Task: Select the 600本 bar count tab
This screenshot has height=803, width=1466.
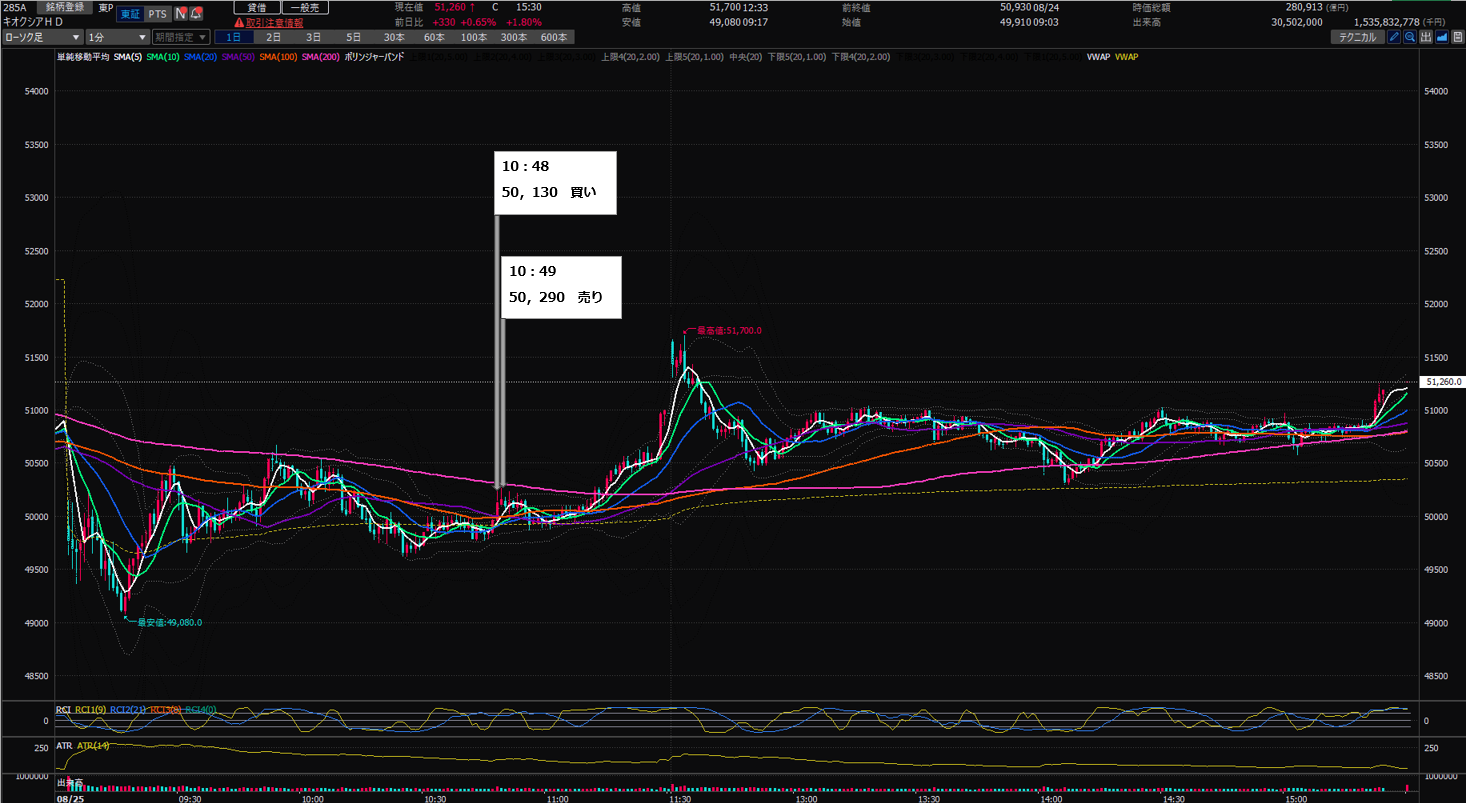Action: pyautogui.click(x=553, y=37)
